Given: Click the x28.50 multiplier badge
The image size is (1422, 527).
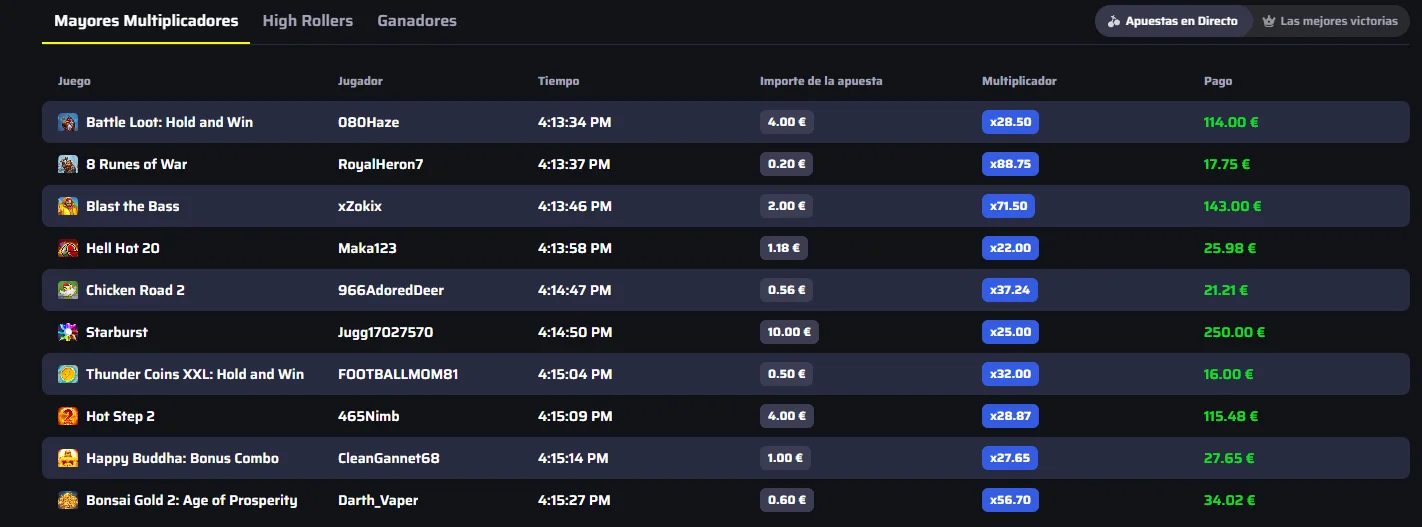Looking at the screenshot, I should pos(1010,122).
